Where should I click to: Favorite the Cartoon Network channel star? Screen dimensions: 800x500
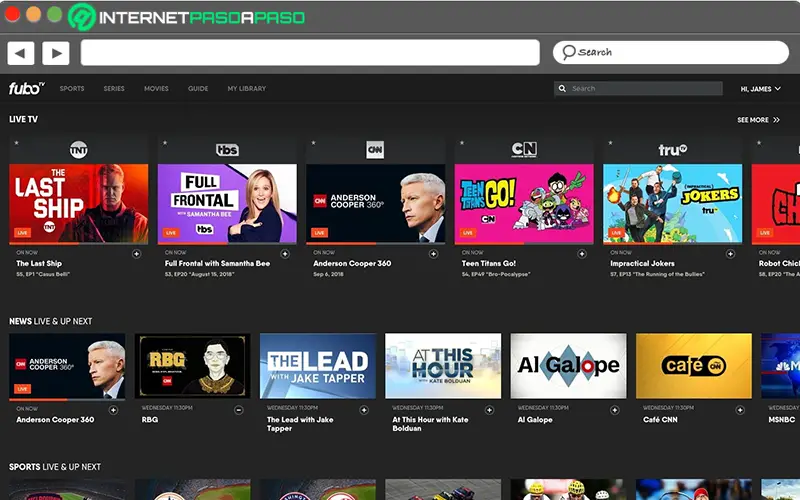[x=462, y=143]
